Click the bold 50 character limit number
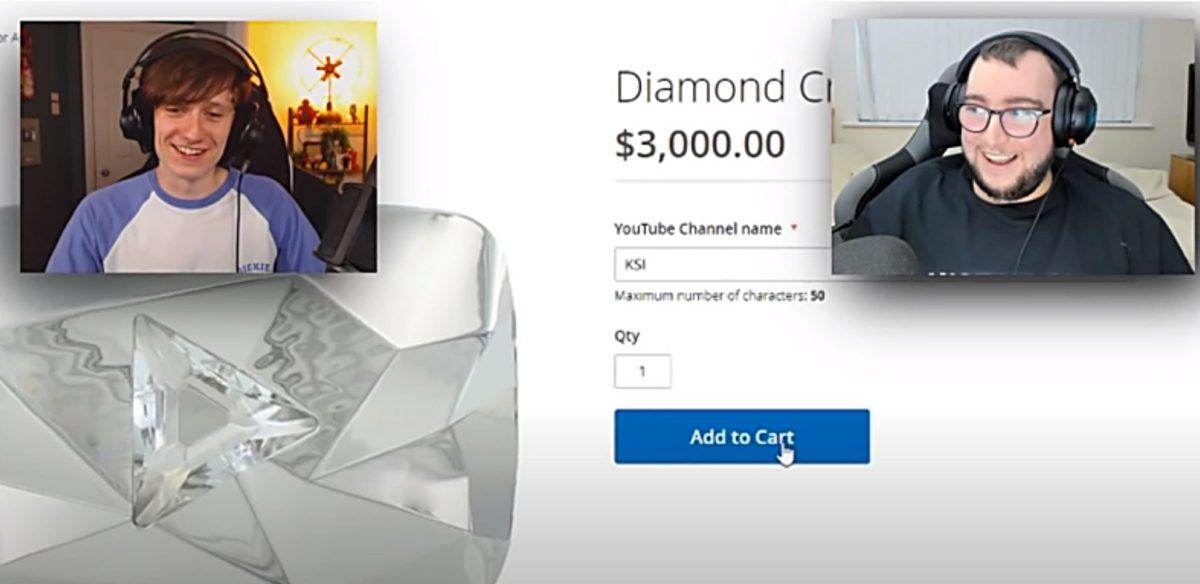Image resolution: width=1200 pixels, height=584 pixels. [x=818, y=296]
